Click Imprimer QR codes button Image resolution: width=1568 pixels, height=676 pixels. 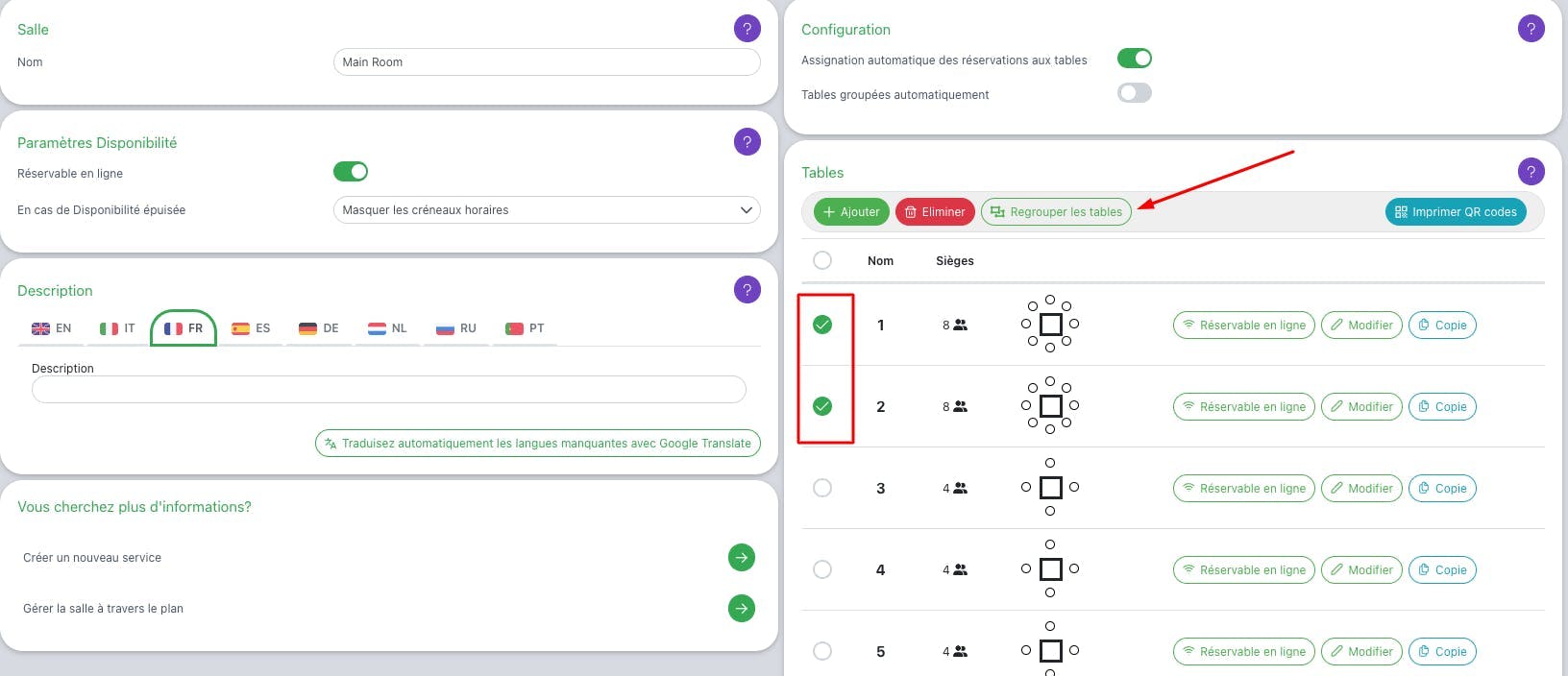pyautogui.click(x=1456, y=212)
